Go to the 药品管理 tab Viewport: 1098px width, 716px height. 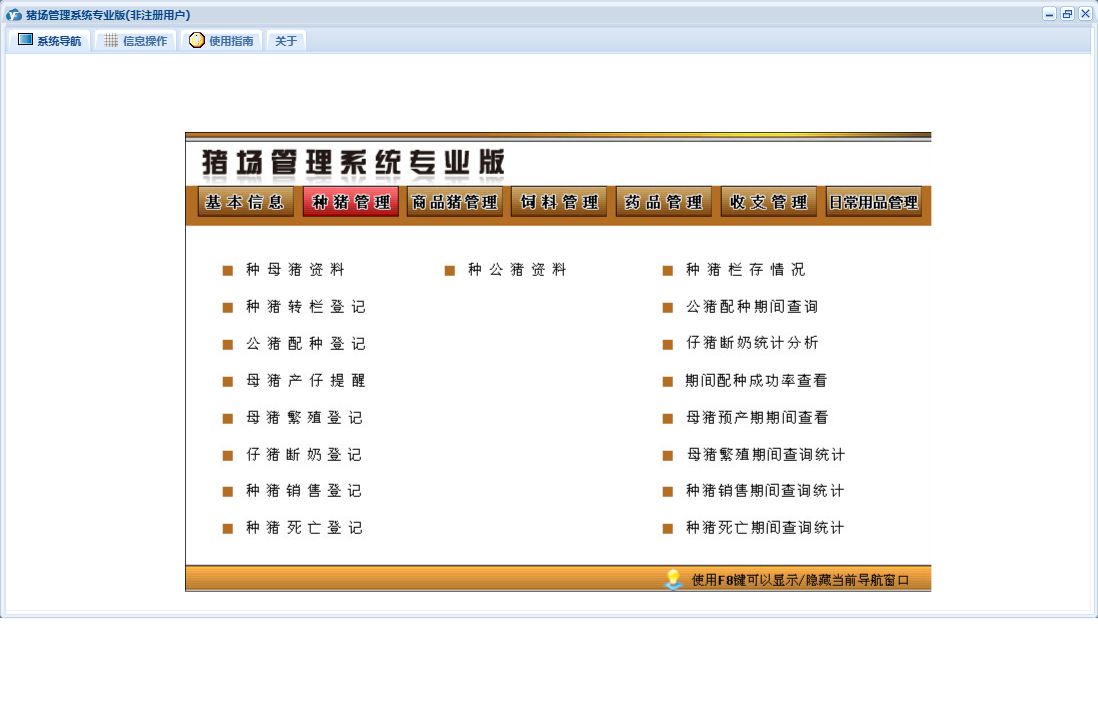pyautogui.click(x=664, y=202)
